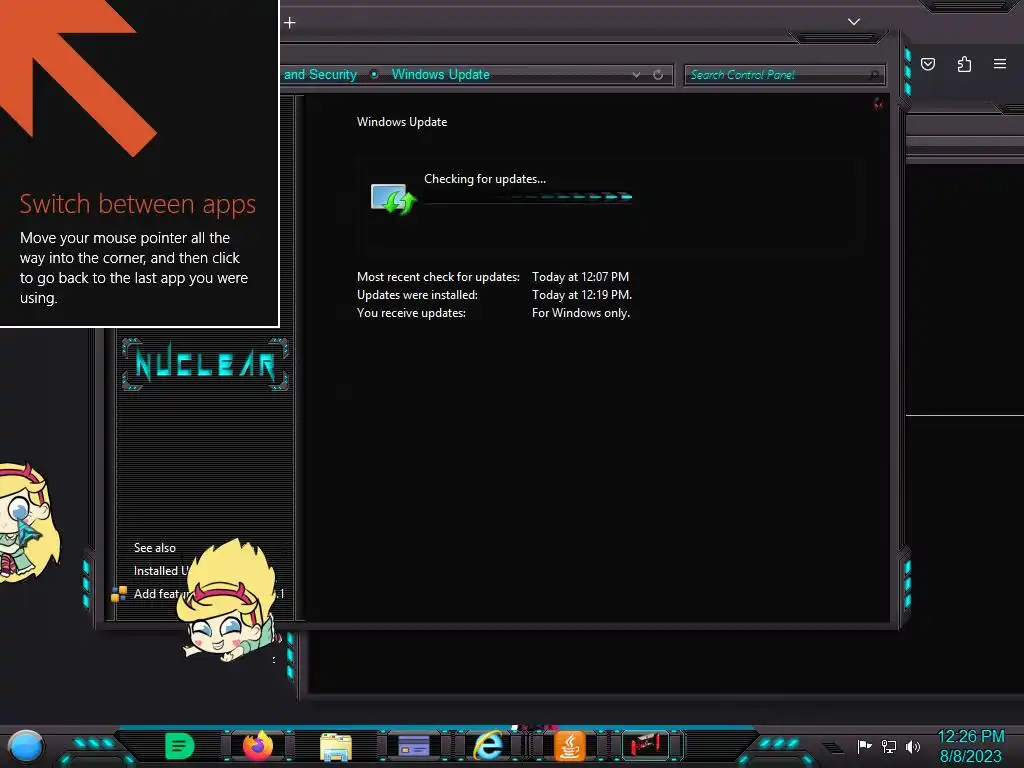The height and width of the screenshot is (768, 1024).
Task: Click 'Updates were installed:' label
Action: click(417, 295)
